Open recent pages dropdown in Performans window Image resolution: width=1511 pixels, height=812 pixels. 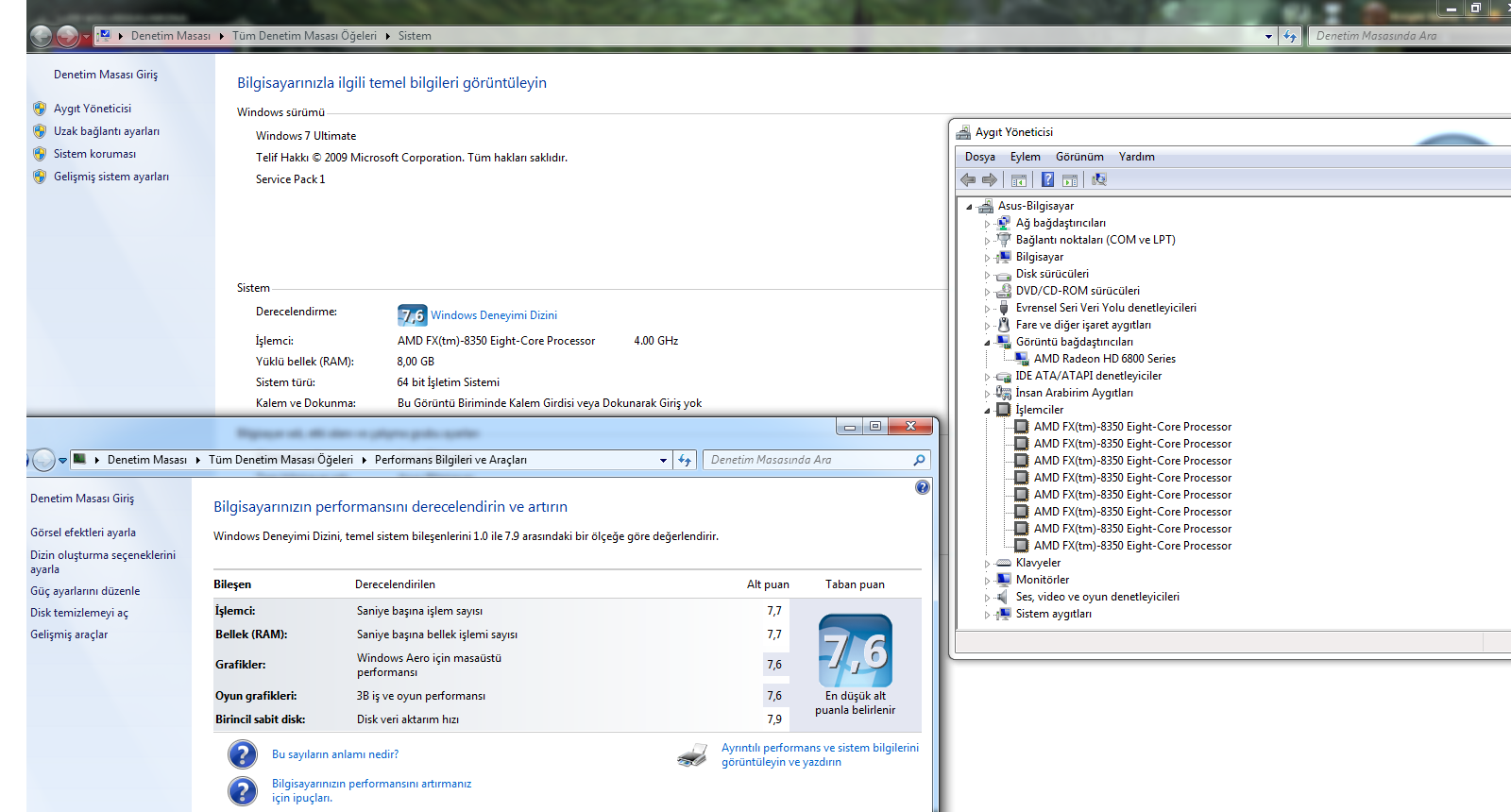(x=62, y=461)
